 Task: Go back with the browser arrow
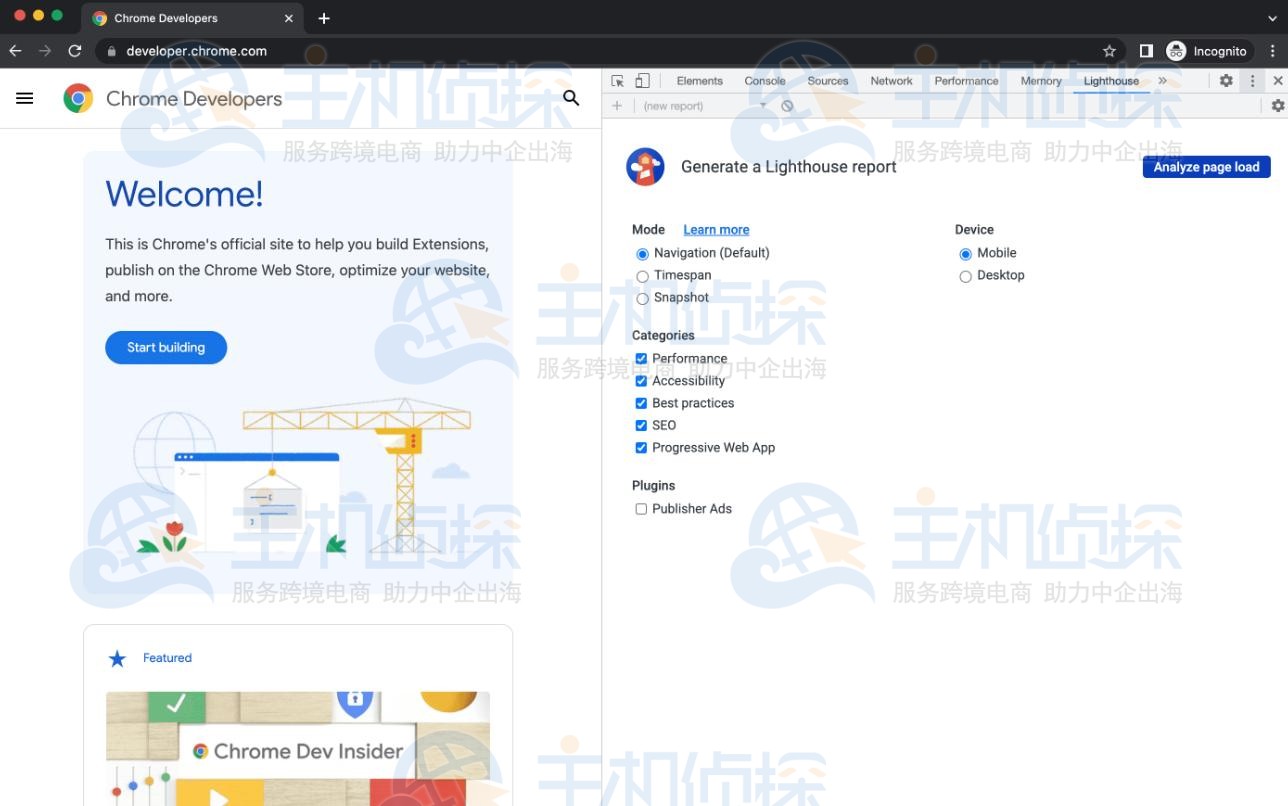15,51
